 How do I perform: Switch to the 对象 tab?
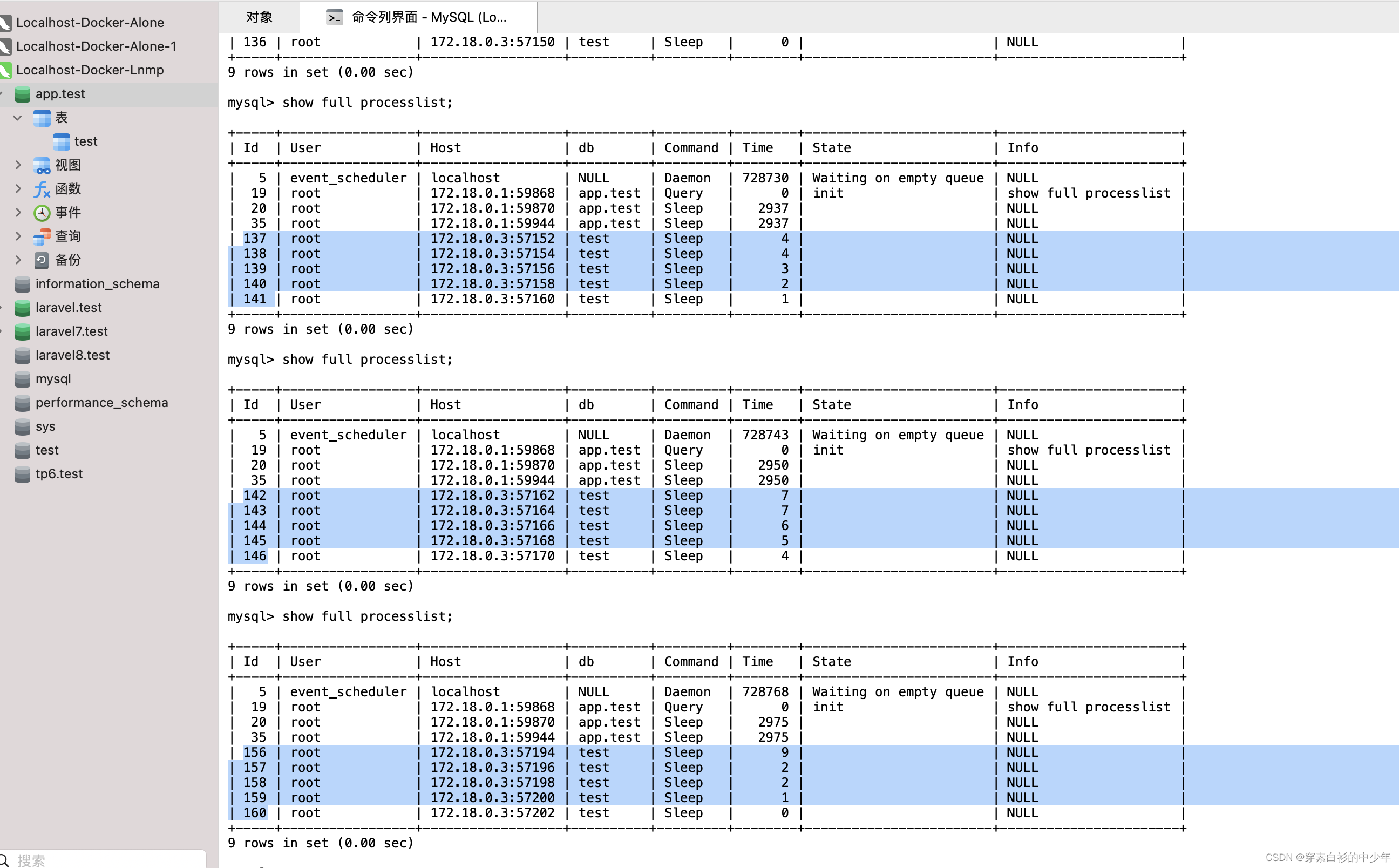[x=260, y=17]
